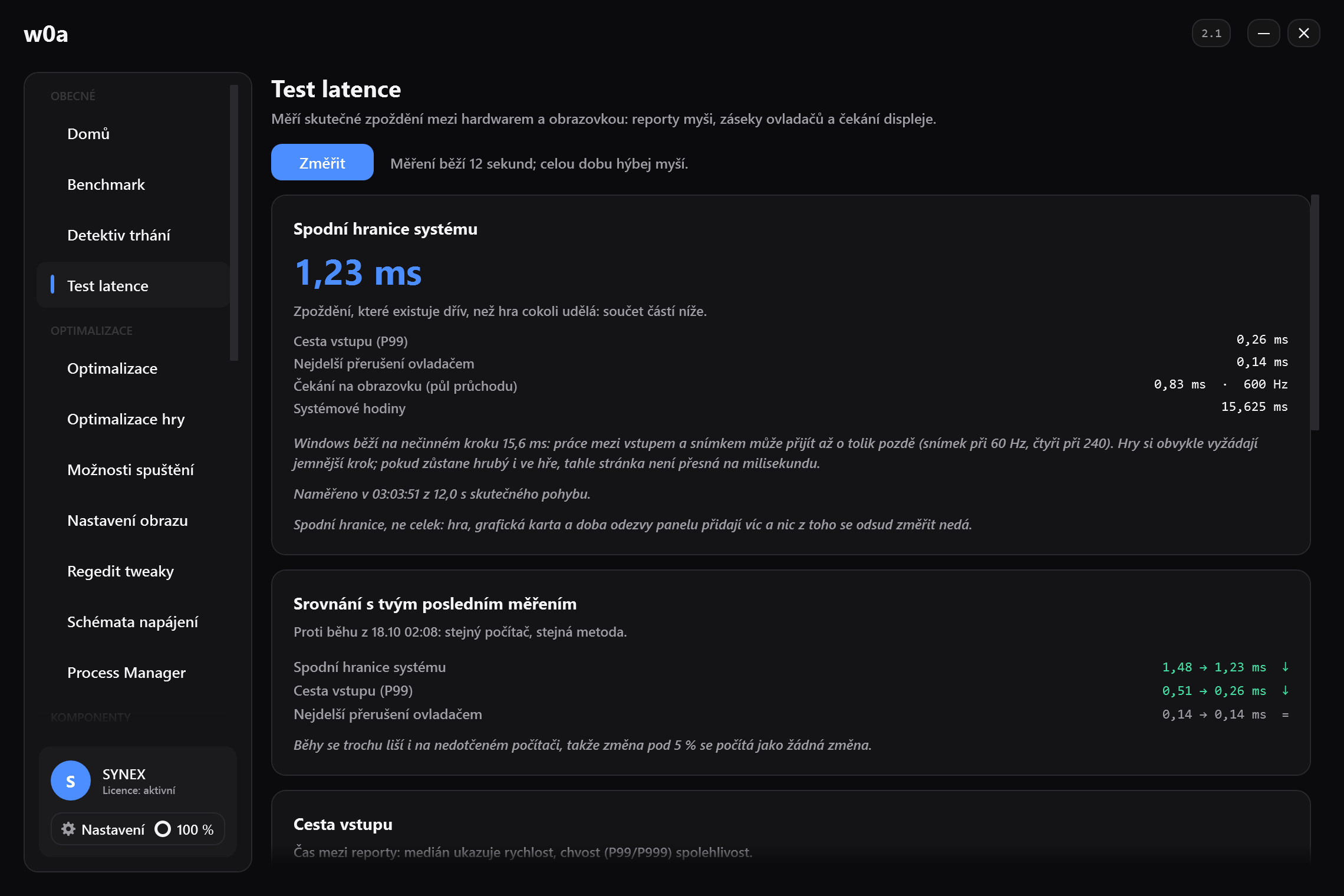Click the 1,23 ms headline value
This screenshot has height=896, width=1344.
point(358,273)
